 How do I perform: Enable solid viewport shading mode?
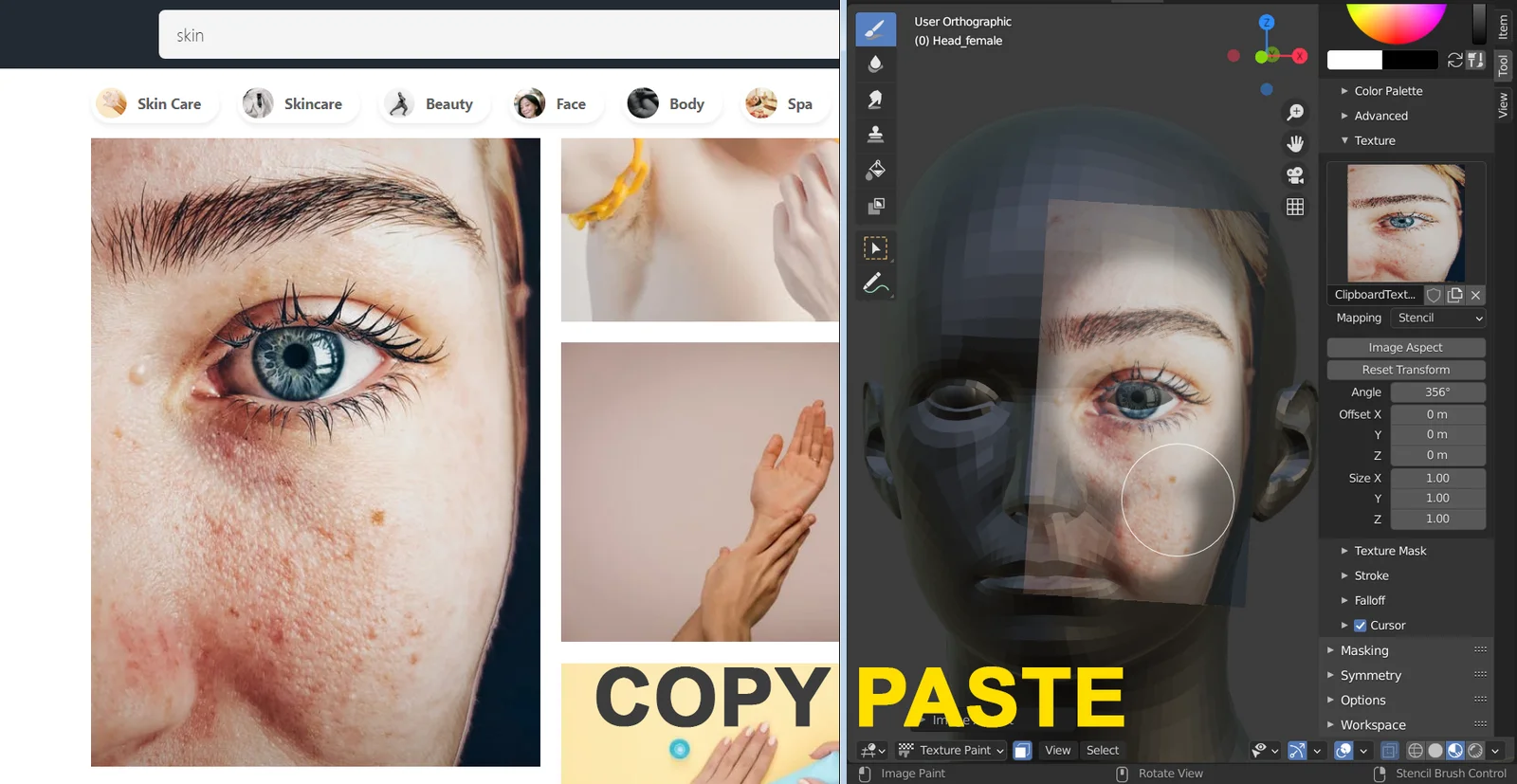pos(1435,750)
